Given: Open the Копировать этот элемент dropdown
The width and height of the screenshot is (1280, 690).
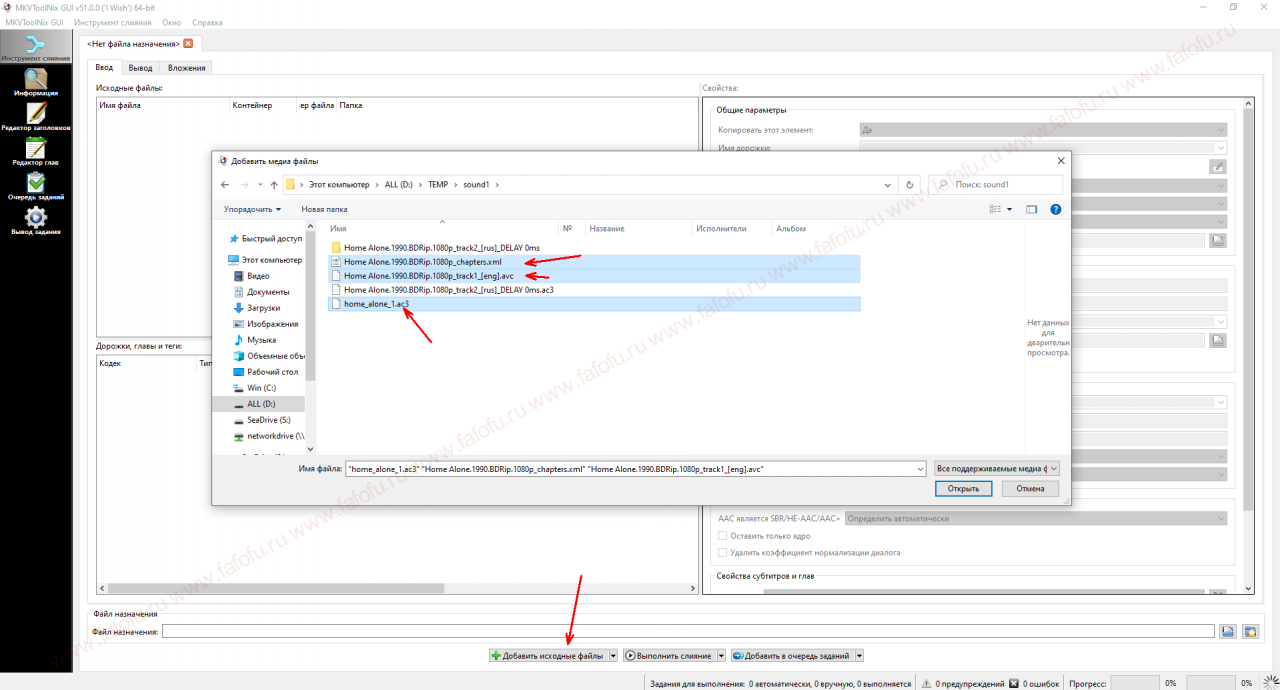Looking at the screenshot, I should click(x=1043, y=130).
